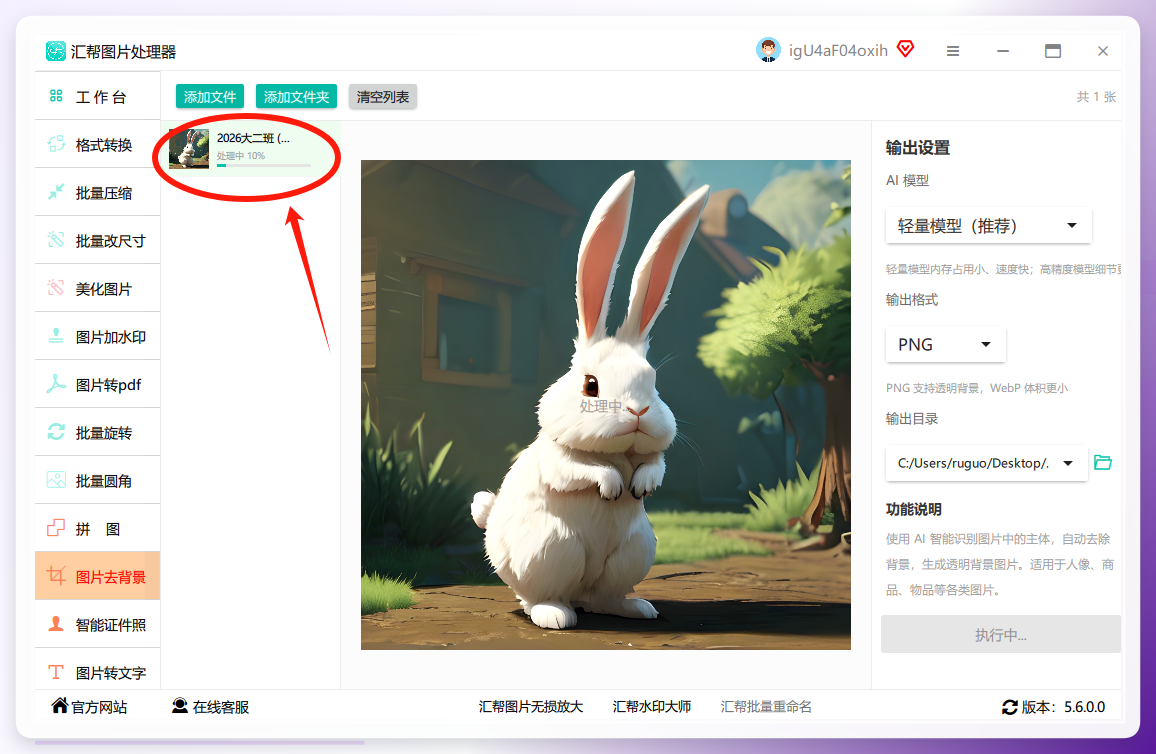
Task: Open 在线客服 customer service icon
Action: pyautogui.click(x=179, y=706)
